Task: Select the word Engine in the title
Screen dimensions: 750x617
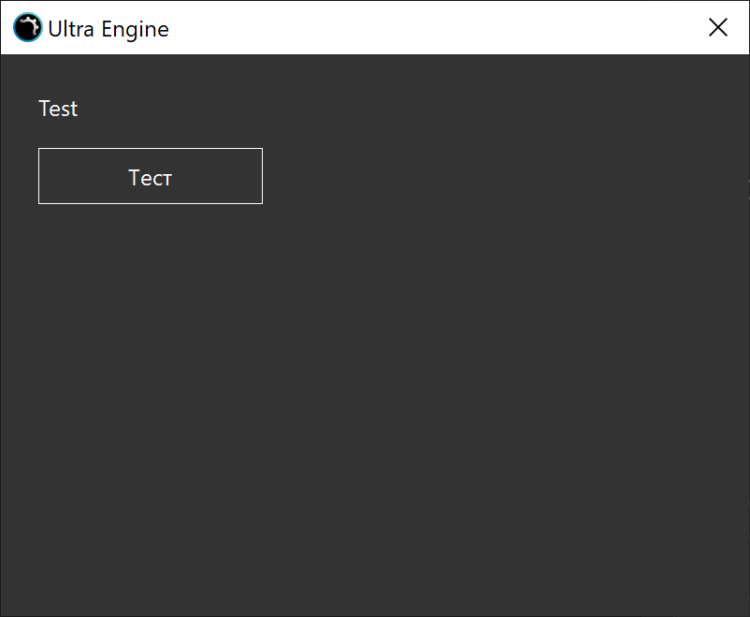Action: coord(135,29)
